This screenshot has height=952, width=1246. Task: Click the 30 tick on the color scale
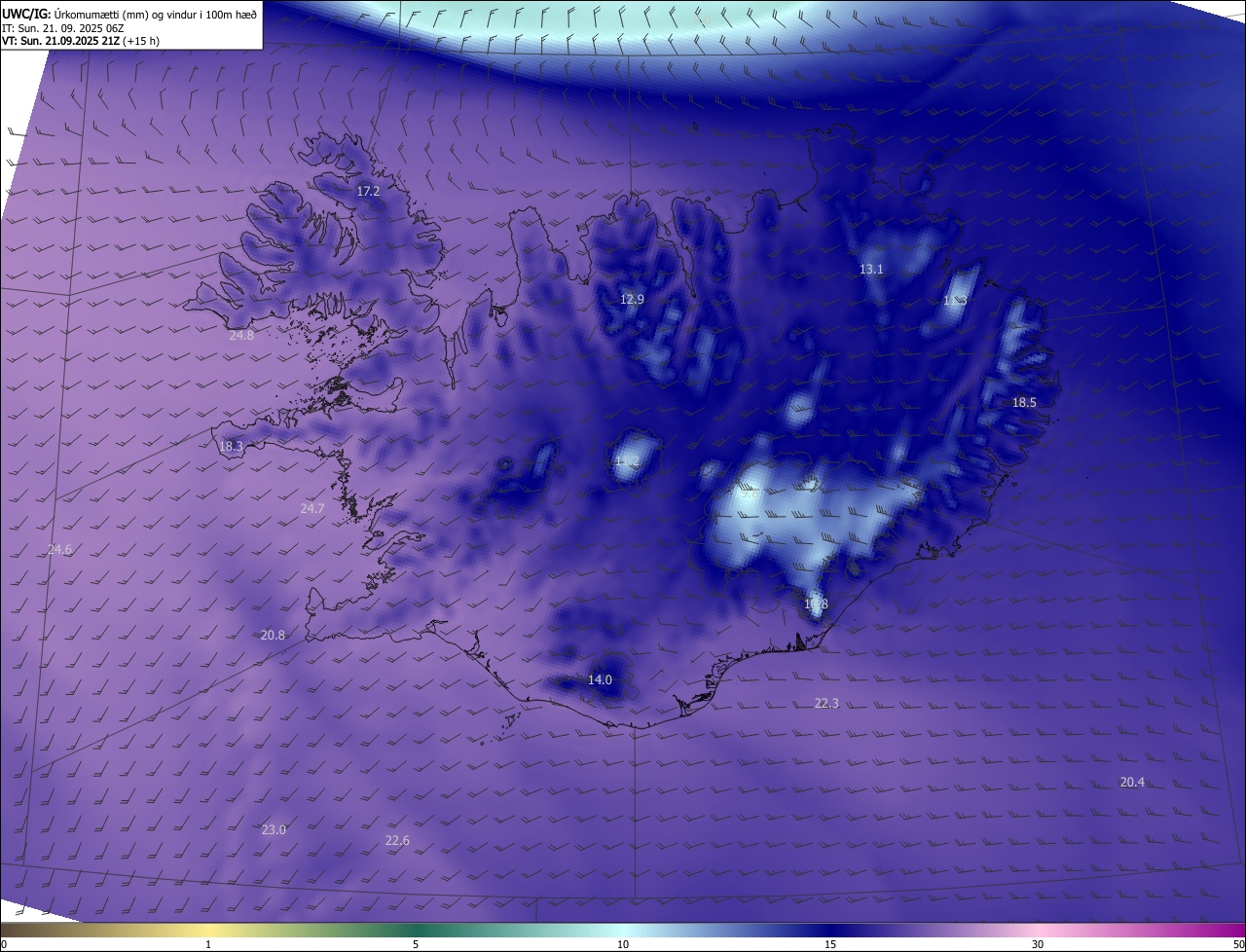[1038, 944]
